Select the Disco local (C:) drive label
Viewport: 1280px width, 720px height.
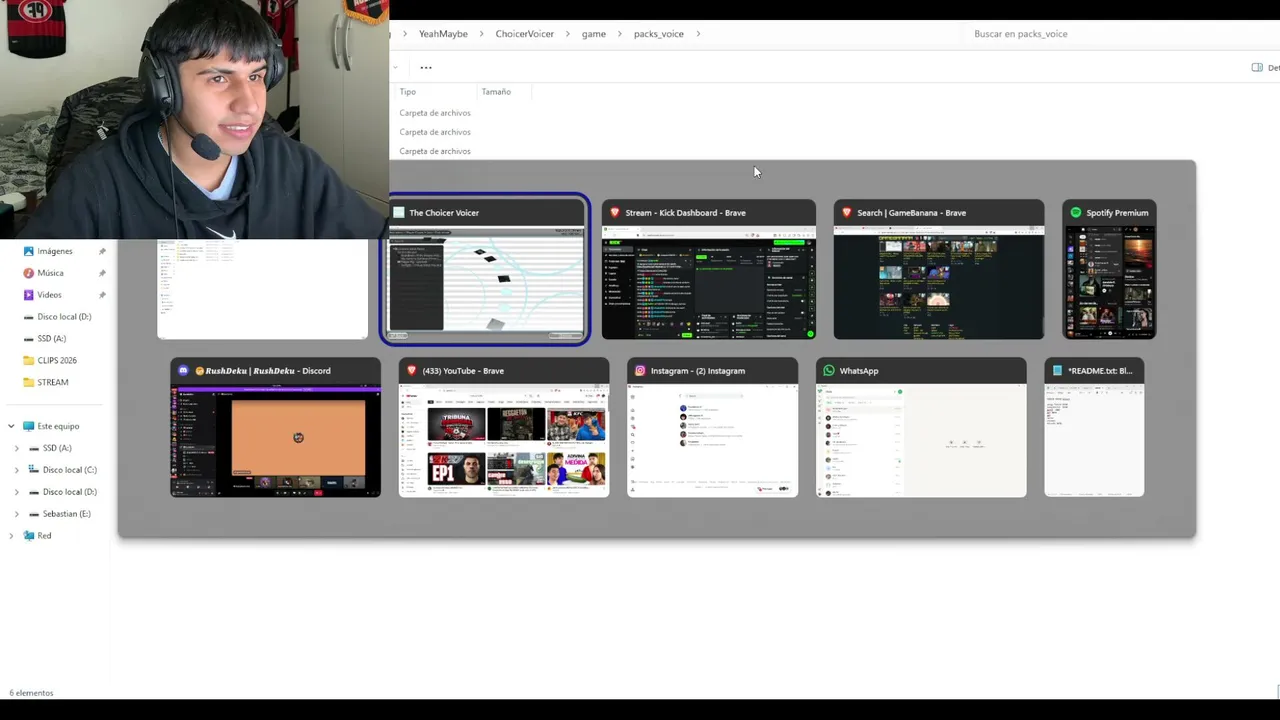(x=70, y=470)
